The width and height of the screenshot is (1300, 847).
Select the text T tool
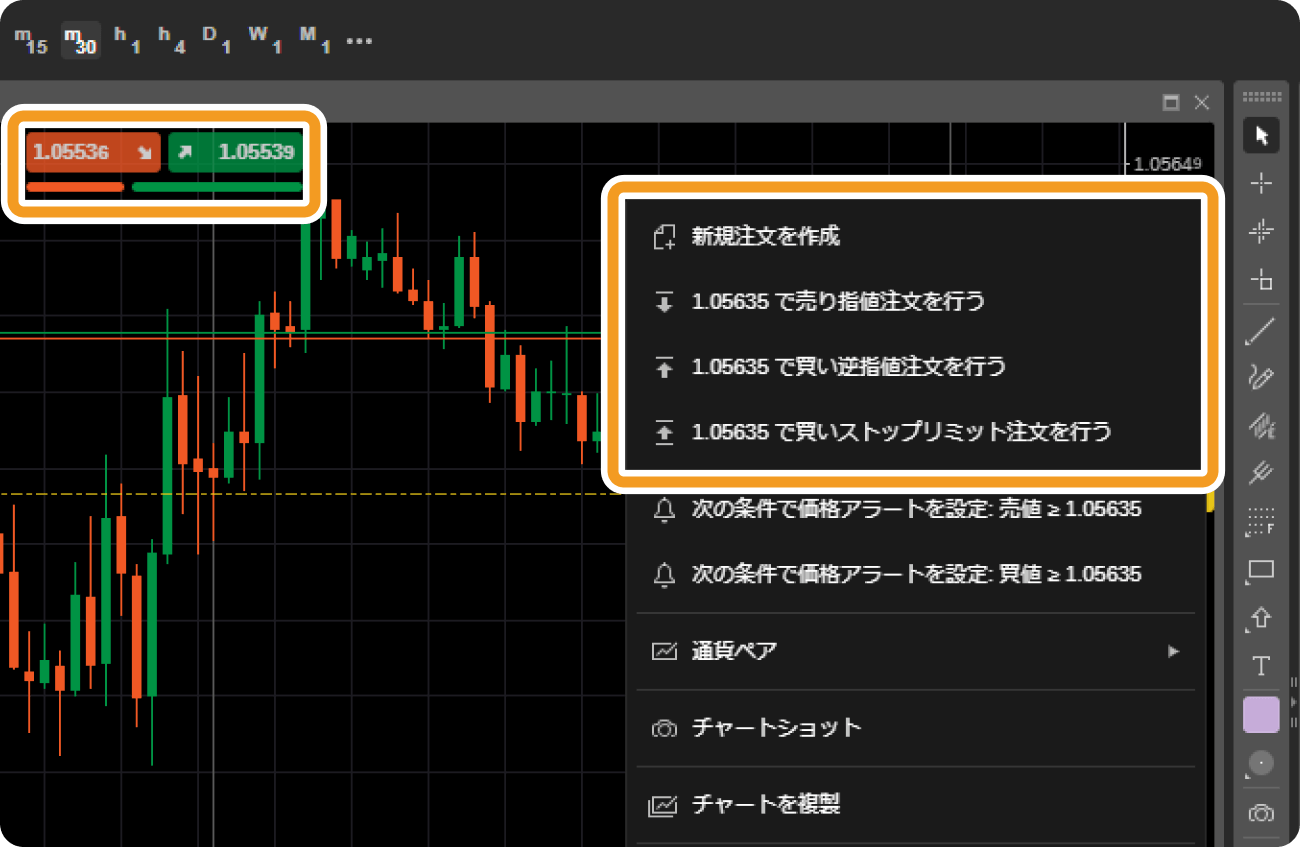point(1261,666)
